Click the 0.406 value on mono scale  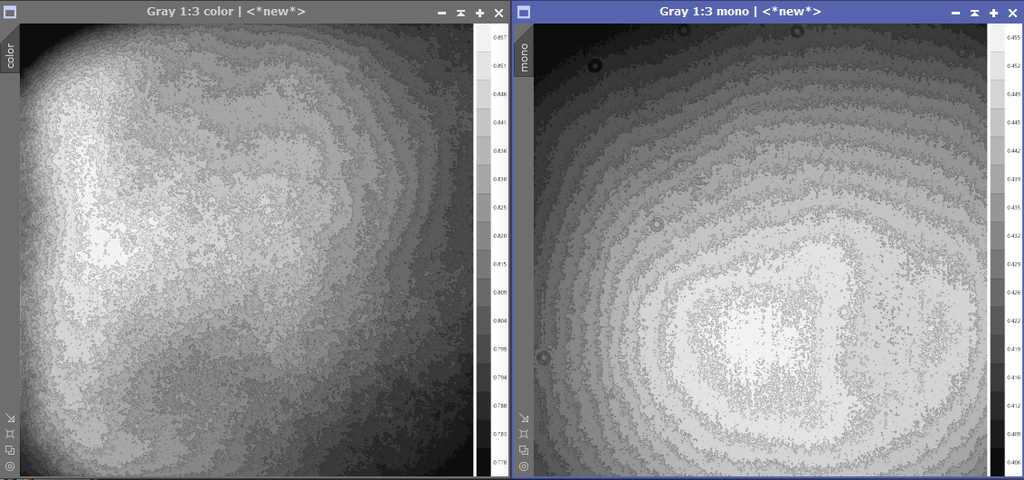1014,462
